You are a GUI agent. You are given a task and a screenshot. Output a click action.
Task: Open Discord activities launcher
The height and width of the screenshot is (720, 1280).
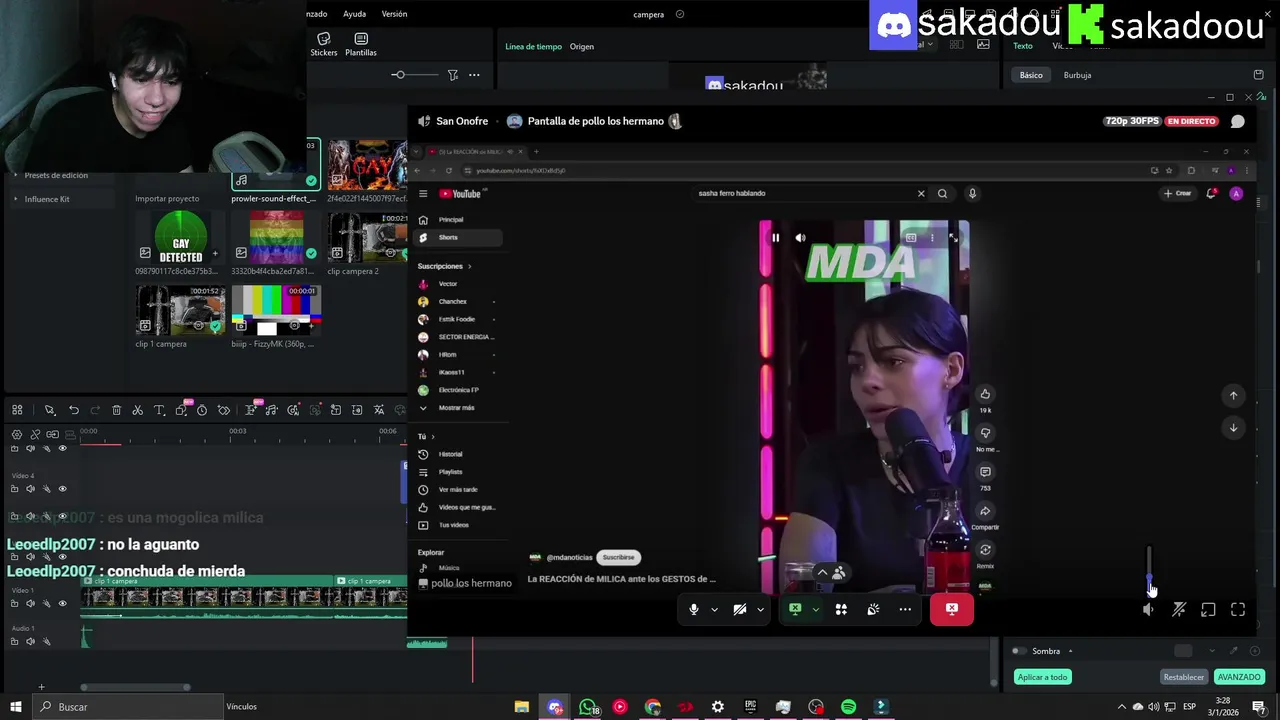pyautogui.click(x=841, y=609)
